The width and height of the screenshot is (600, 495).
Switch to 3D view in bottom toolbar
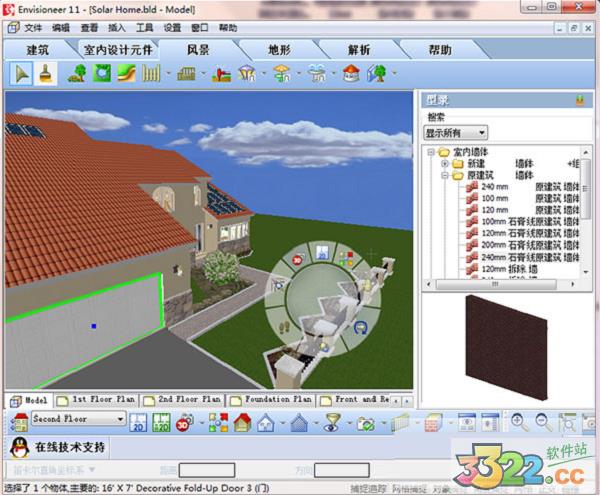184,423
